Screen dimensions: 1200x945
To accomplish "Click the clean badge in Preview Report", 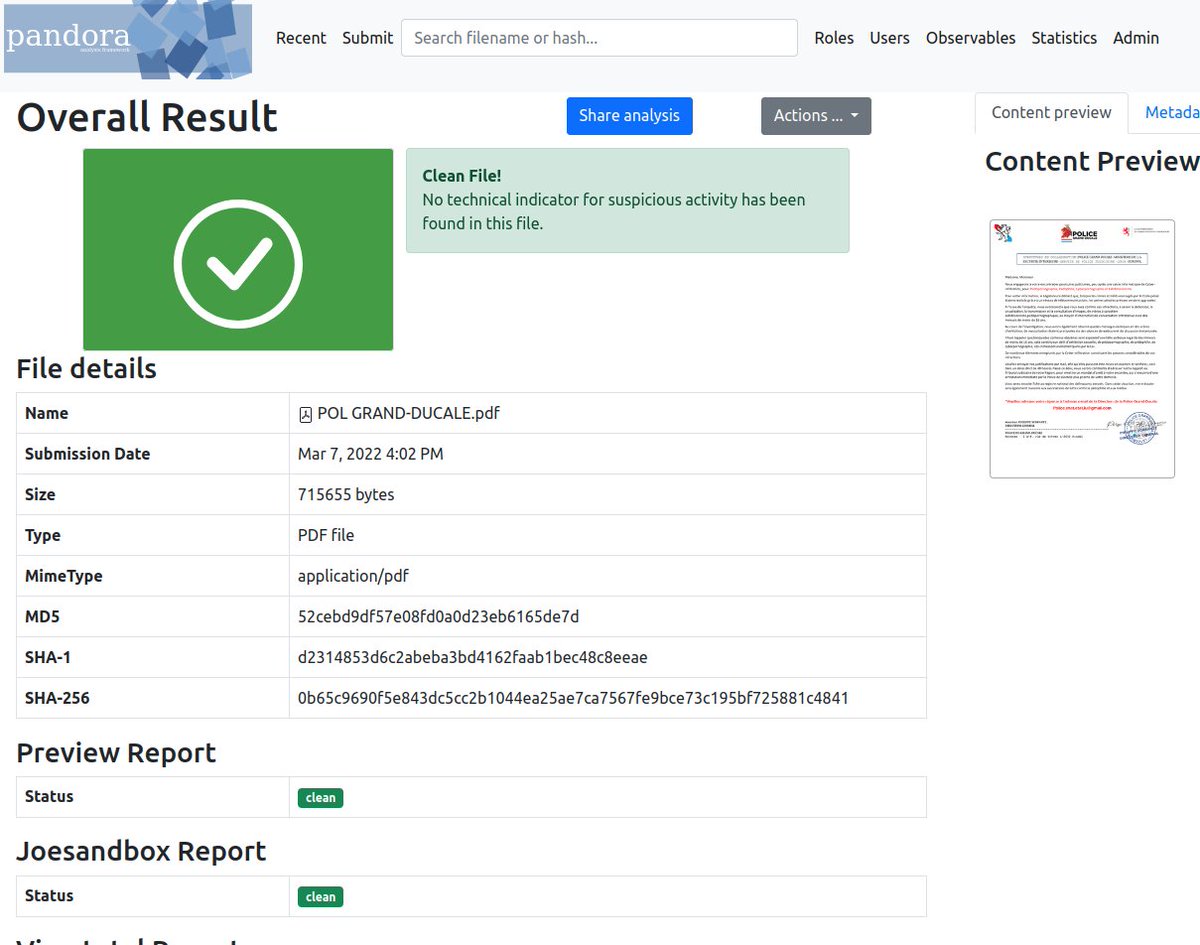I will point(320,798).
